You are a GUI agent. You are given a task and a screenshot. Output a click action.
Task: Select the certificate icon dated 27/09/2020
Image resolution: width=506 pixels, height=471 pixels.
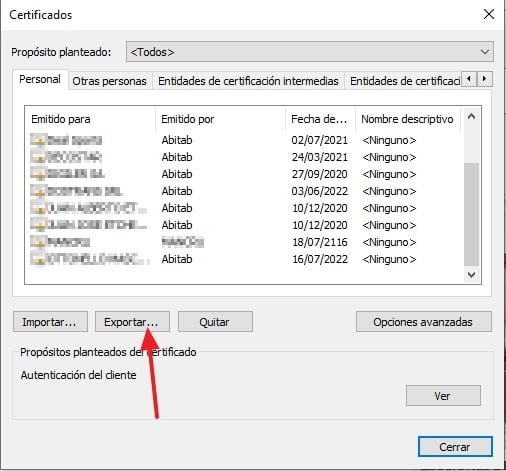[x=38, y=174]
